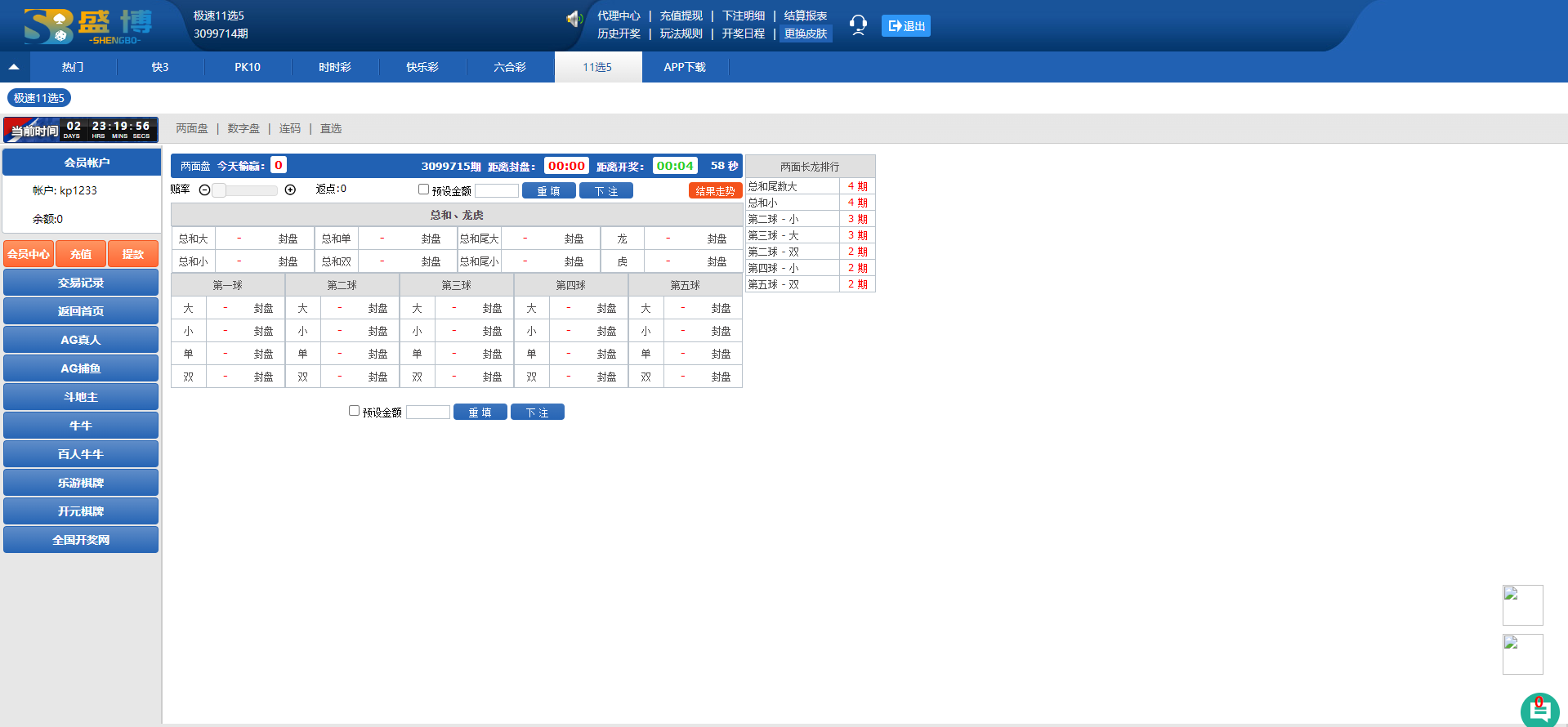Viewport: 1568px width, 727px height.
Task: Switch to the PK10 tab
Action: point(248,67)
